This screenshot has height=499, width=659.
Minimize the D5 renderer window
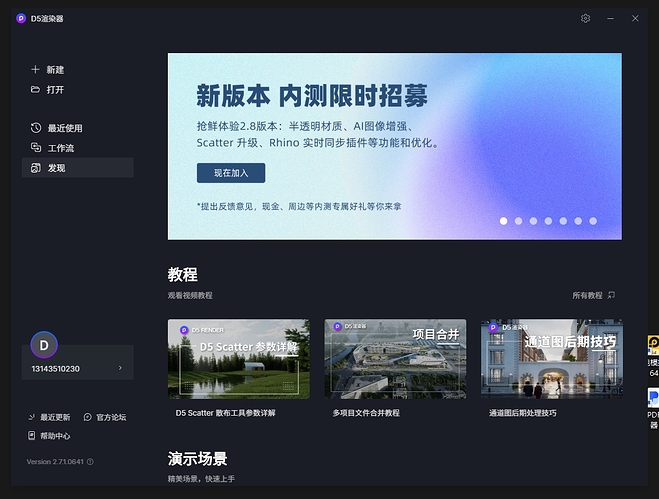point(610,18)
